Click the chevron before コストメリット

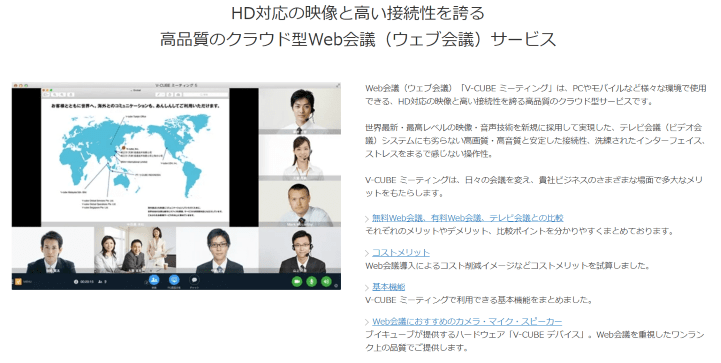[367, 253]
